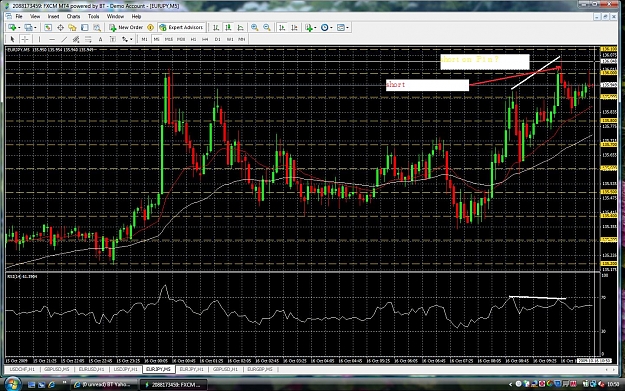Open the Market Watch window icon
This screenshot has width=625, height=391.
click(48, 28)
